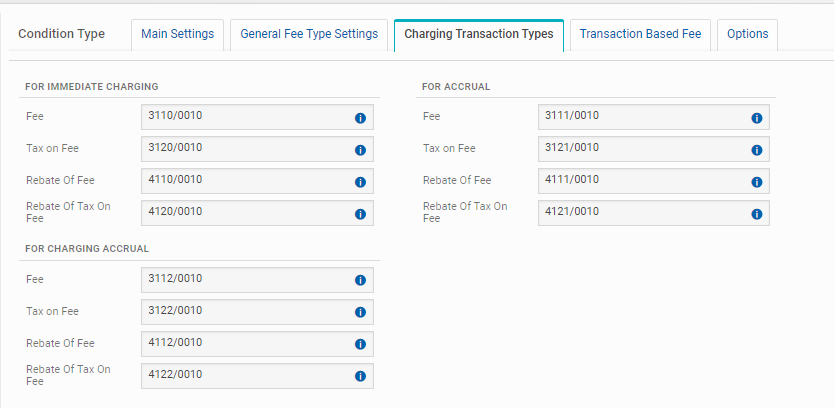This screenshot has height=408, width=834.
Task: Click info icon beside 4121/0010 field
Action: point(756,214)
